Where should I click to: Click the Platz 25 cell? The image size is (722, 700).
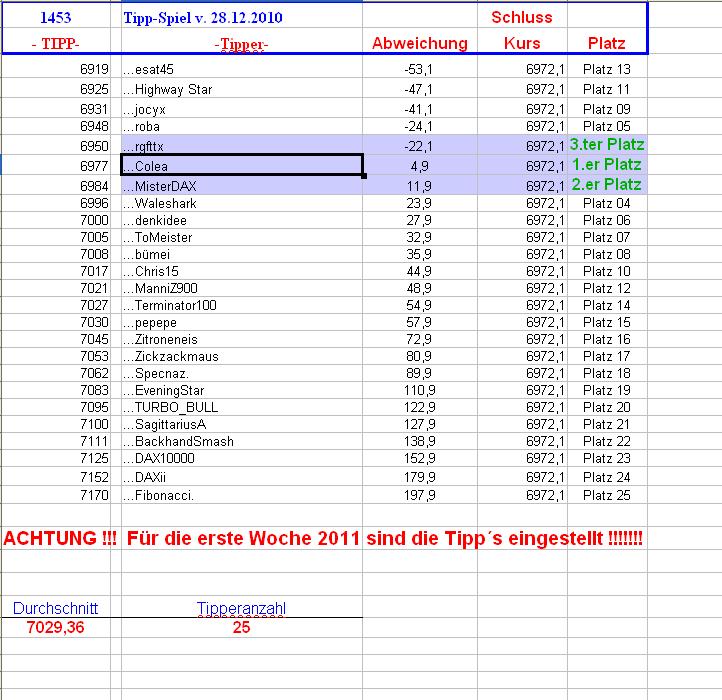[x=607, y=495]
